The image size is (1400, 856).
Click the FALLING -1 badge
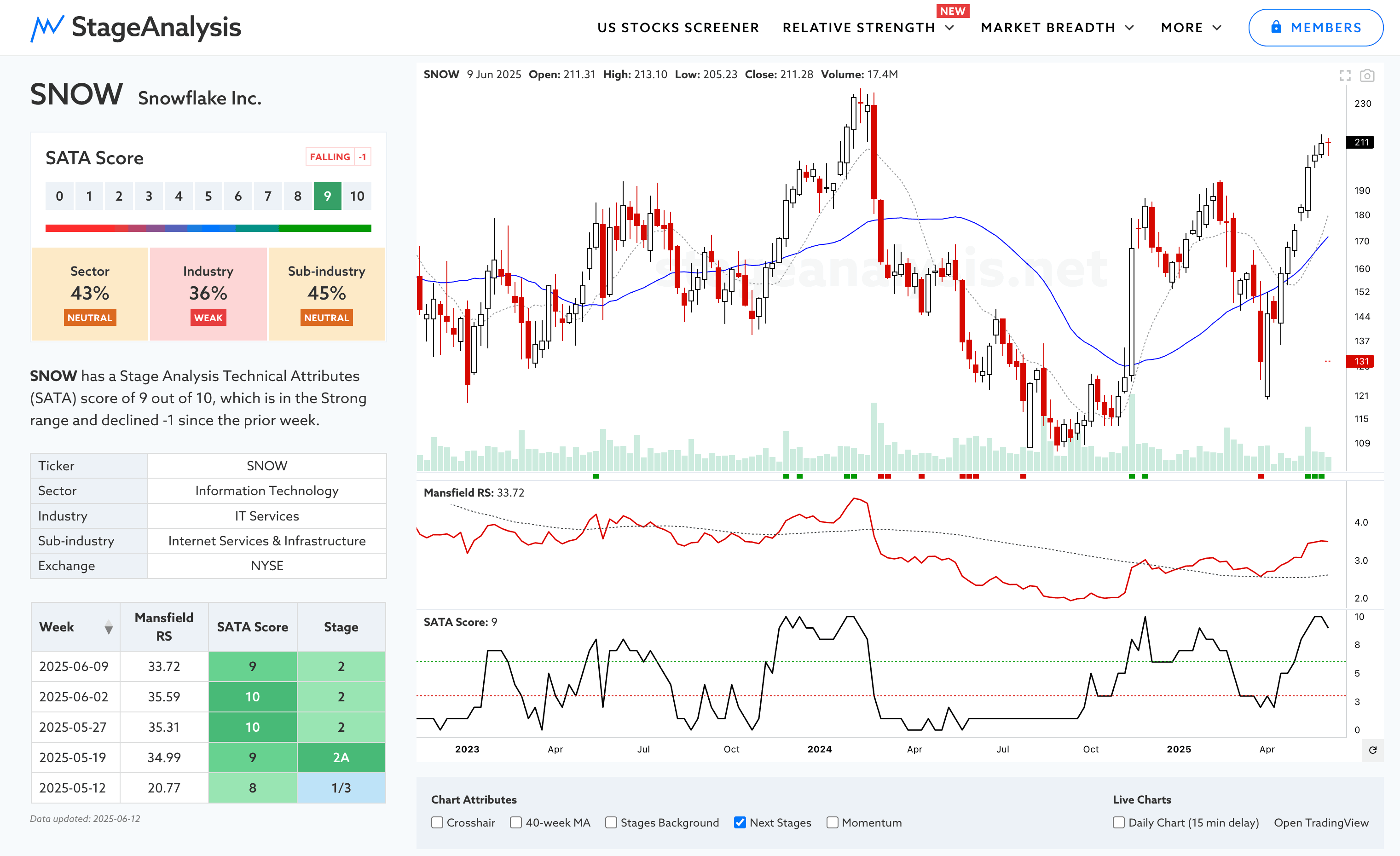pos(338,157)
